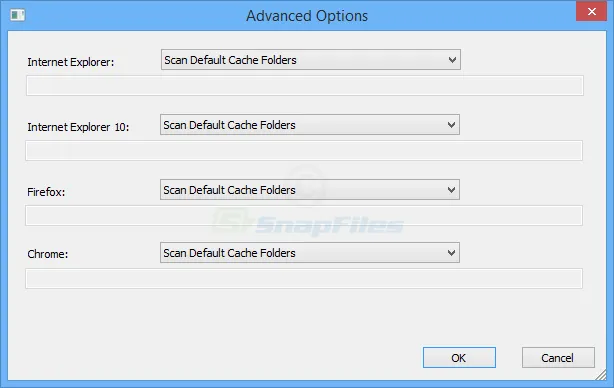The image size is (614, 388).
Task: Expand the Chrome cache dropdown arrow
Action: click(x=451, y=253)
